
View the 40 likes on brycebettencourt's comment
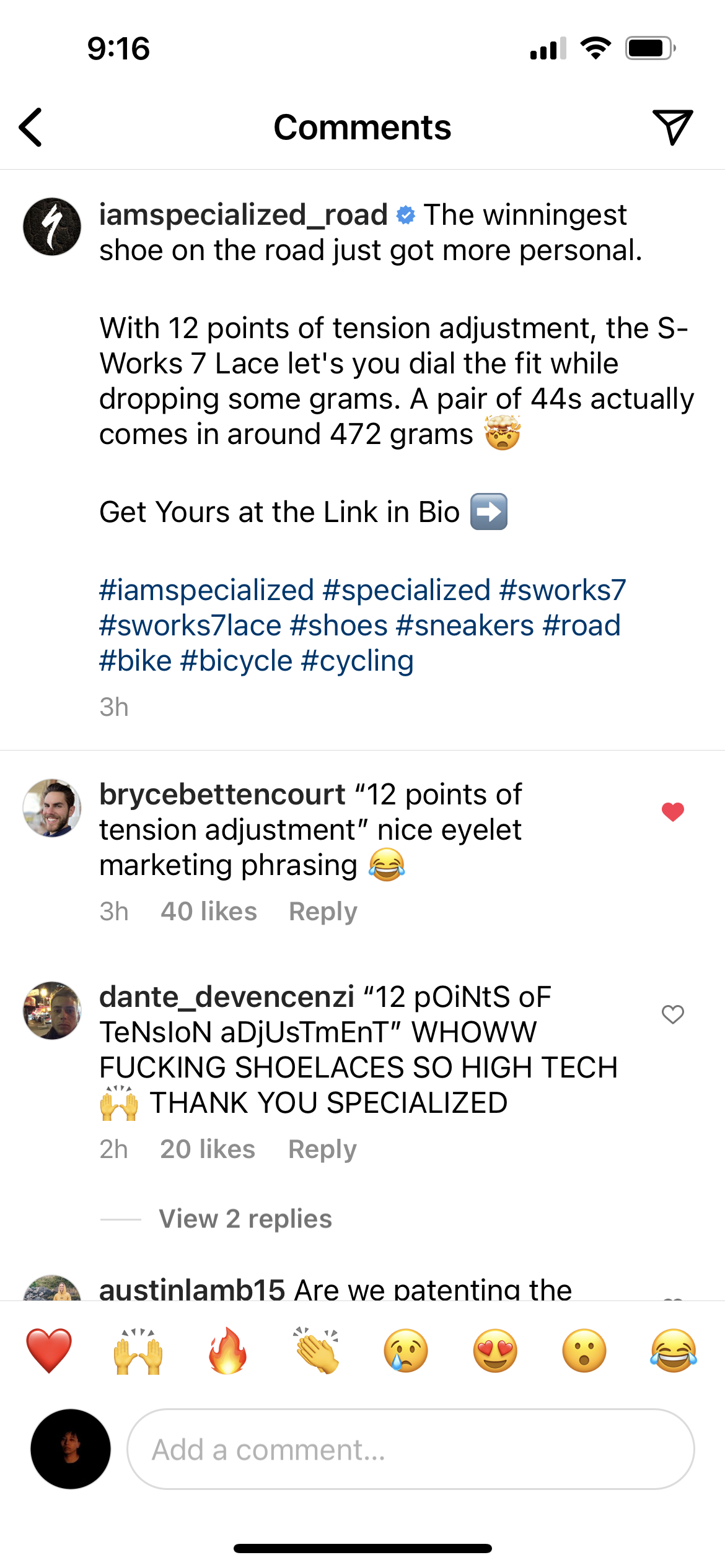209,912
